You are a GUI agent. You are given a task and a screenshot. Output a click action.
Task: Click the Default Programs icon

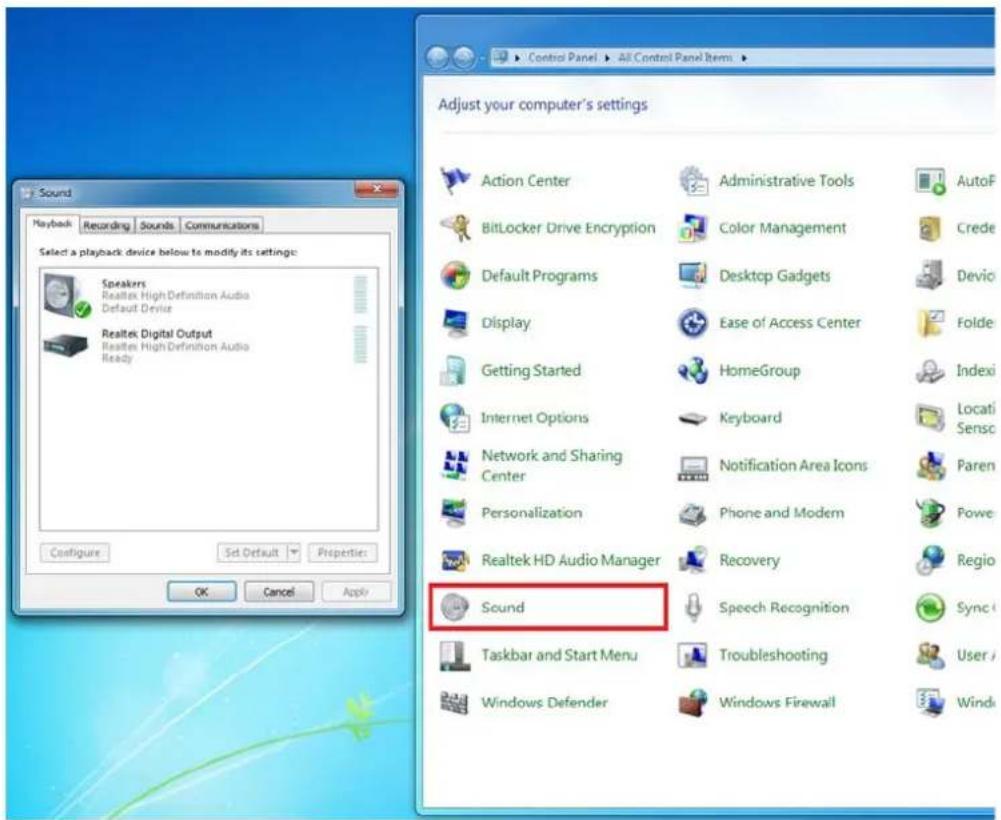pyautogui.click(x=455, y=276)
